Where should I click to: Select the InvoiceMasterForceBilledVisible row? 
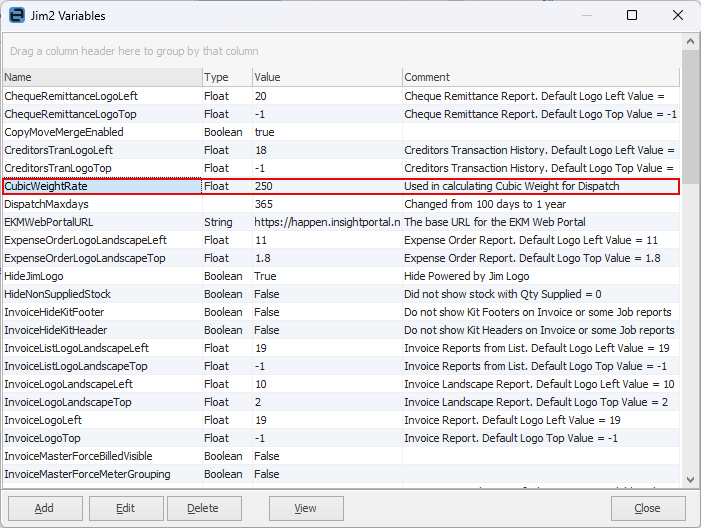(341, 456)
